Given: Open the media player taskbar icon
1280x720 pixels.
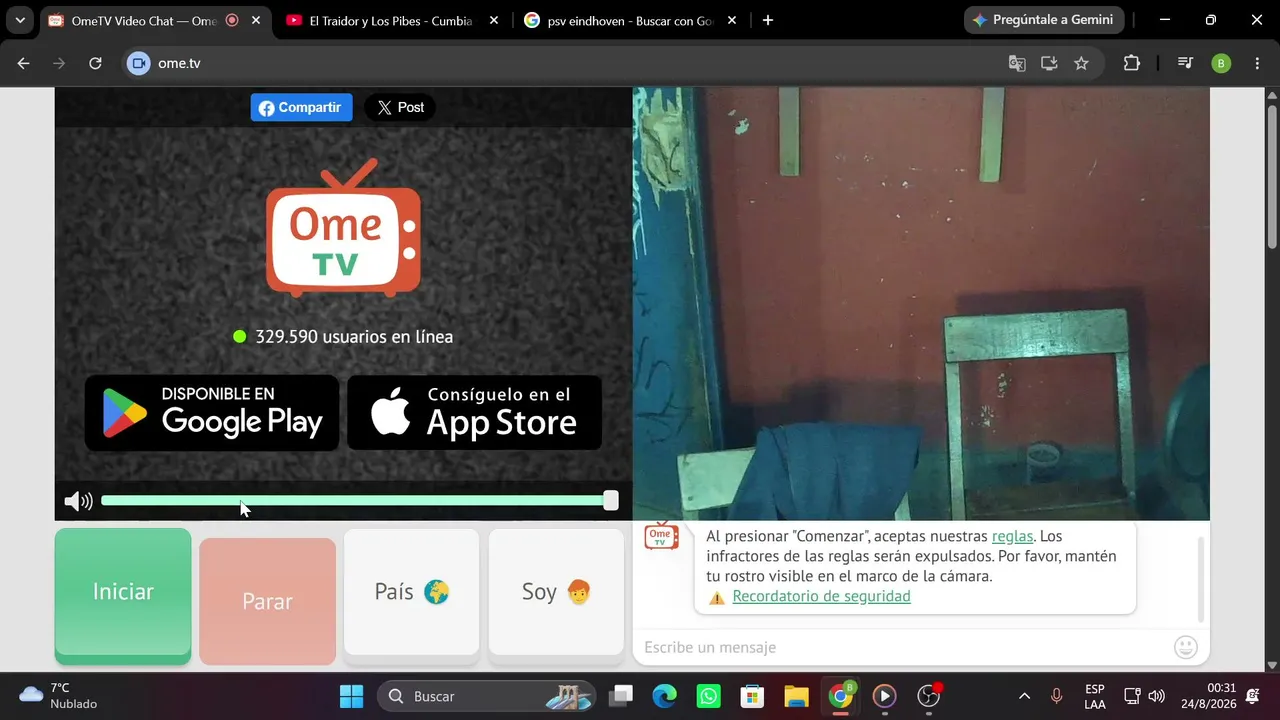Looking at the screenshot, I should click(x=884, y=696).
